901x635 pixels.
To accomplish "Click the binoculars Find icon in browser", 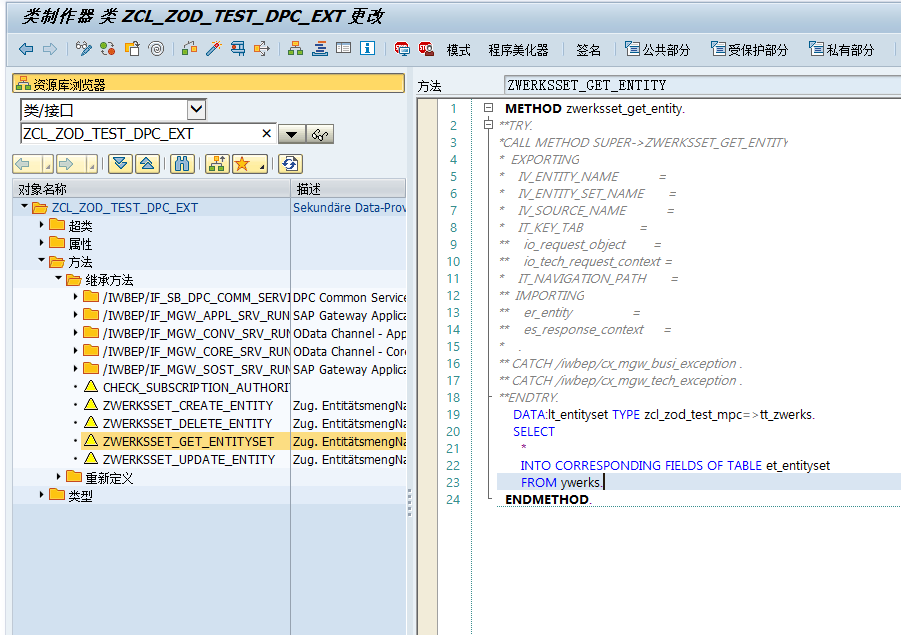I will tap(182, 164).
